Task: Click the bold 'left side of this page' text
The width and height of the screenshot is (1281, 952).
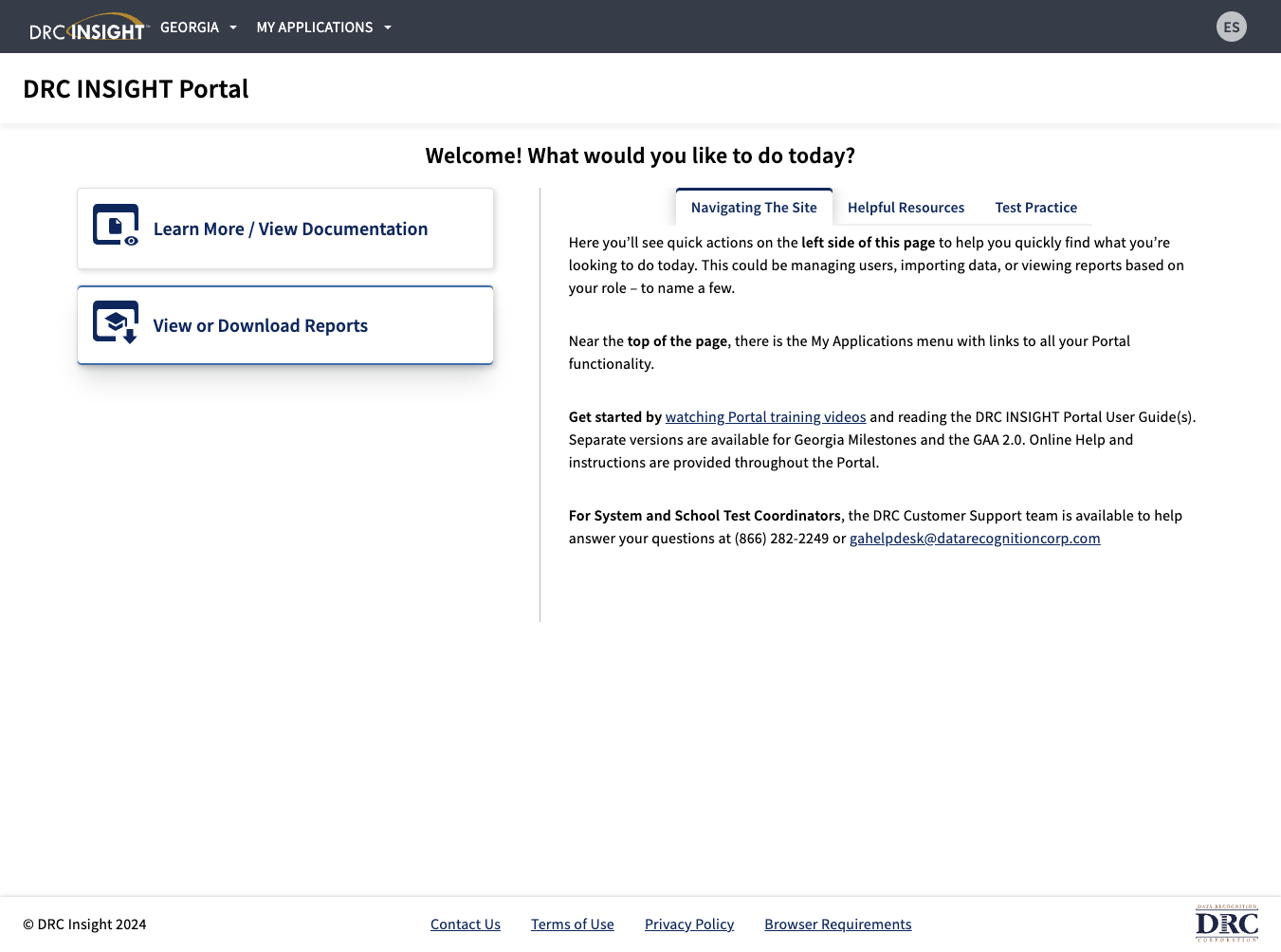Action: pyautogui.click(x=869, y=243)
